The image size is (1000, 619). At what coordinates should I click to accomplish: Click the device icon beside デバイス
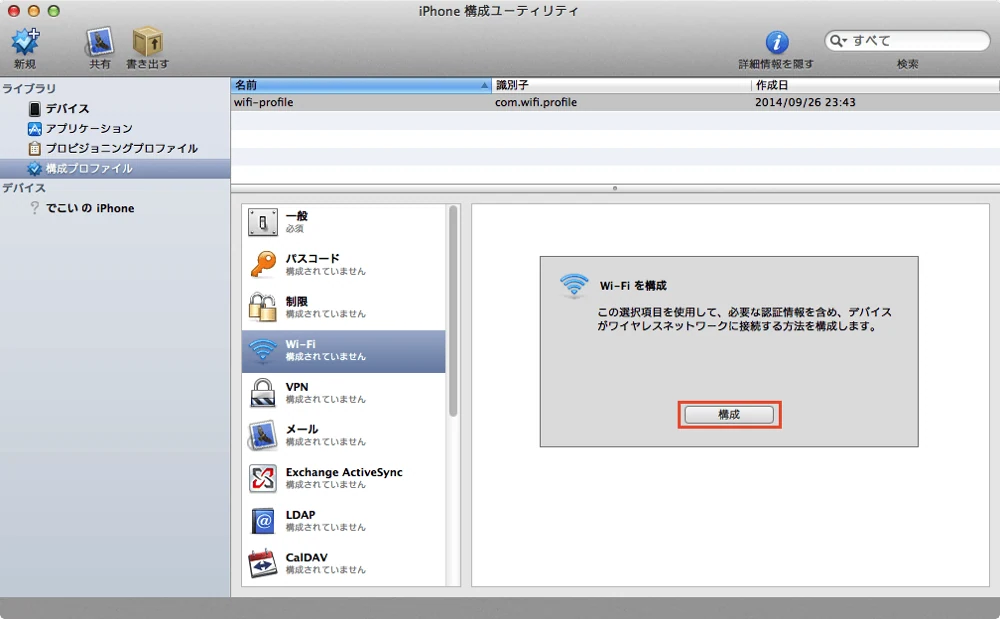point(35,108)
